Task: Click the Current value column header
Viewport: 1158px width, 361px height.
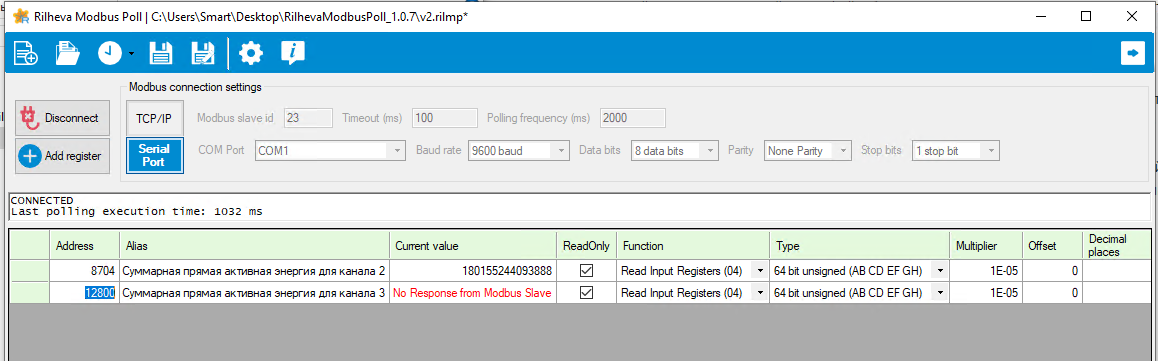Action: point(473,245)
